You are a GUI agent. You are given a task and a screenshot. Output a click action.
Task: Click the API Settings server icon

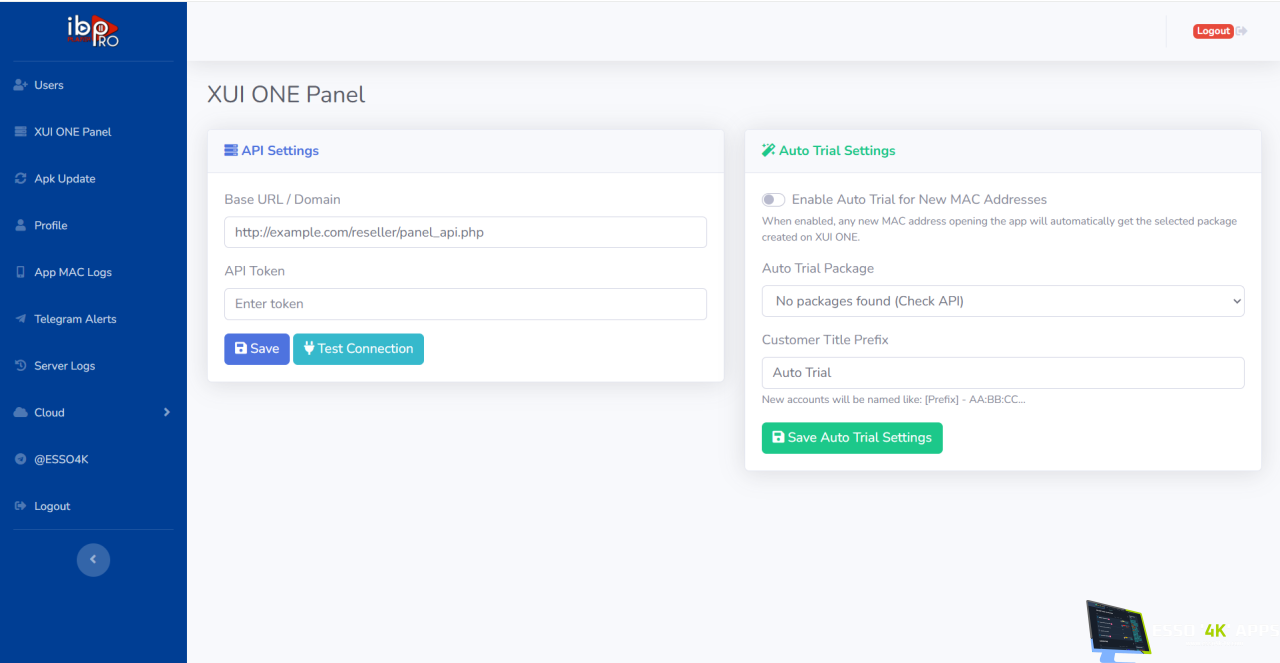coord(231,150)
